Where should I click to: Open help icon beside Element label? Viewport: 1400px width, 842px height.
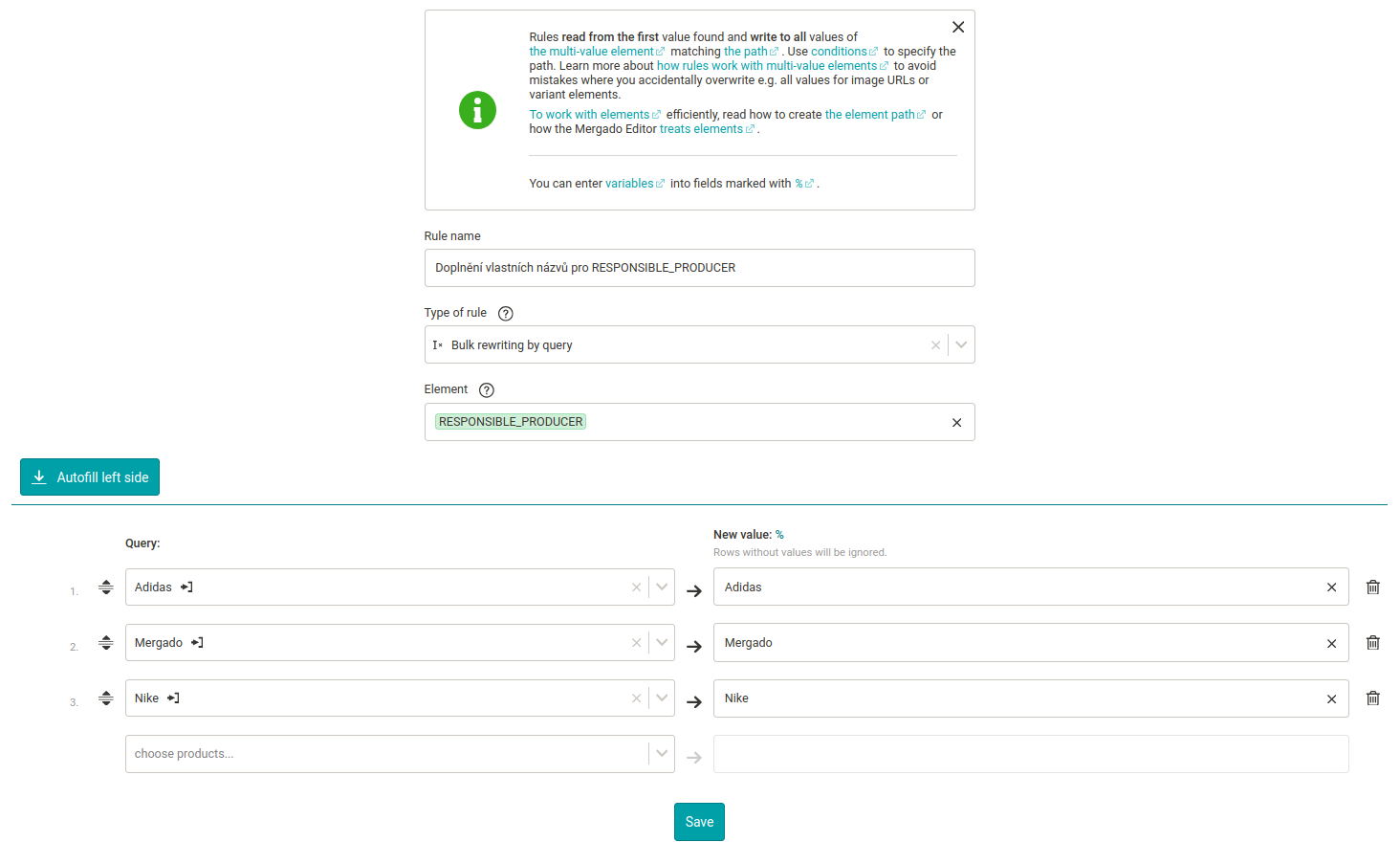(x=487, y=390)
